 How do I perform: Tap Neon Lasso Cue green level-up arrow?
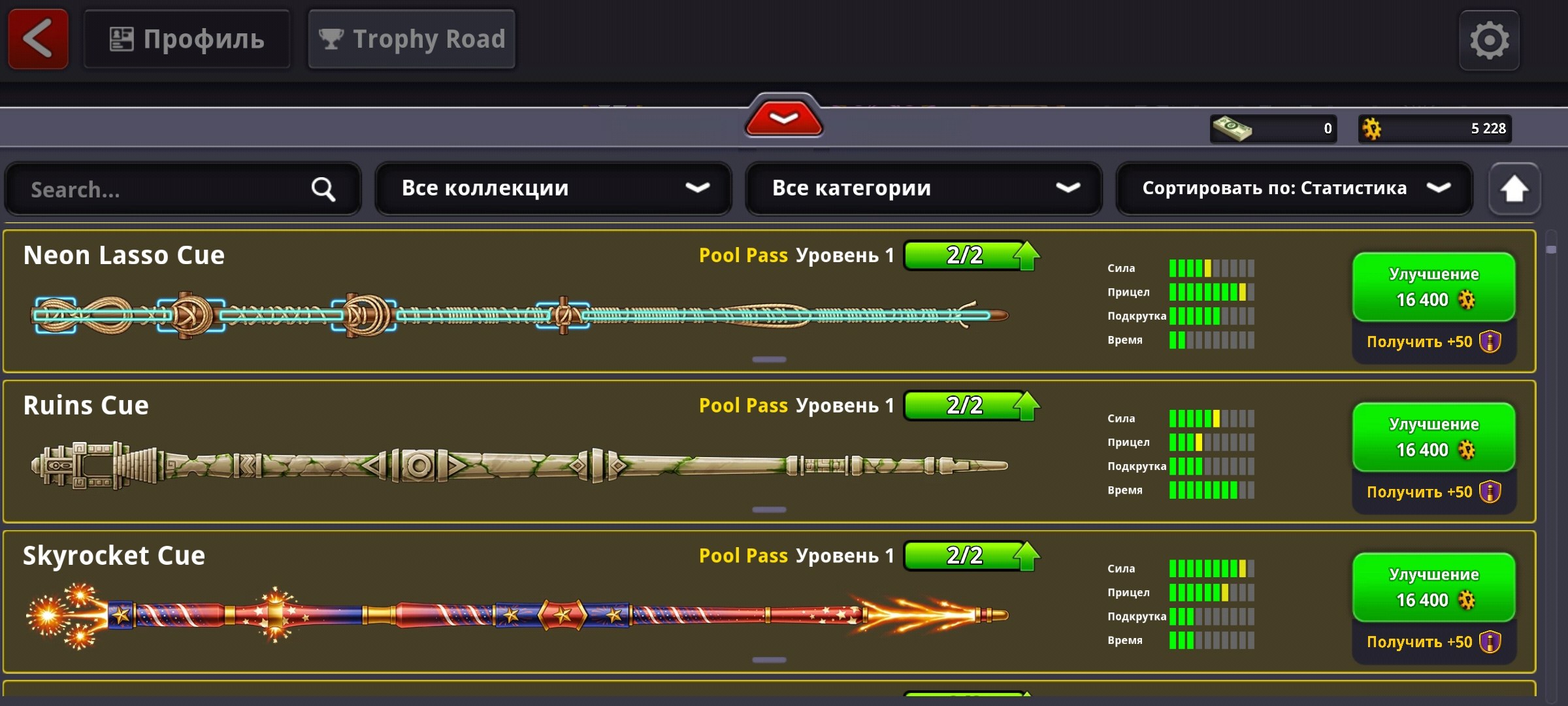[1026, 255]
